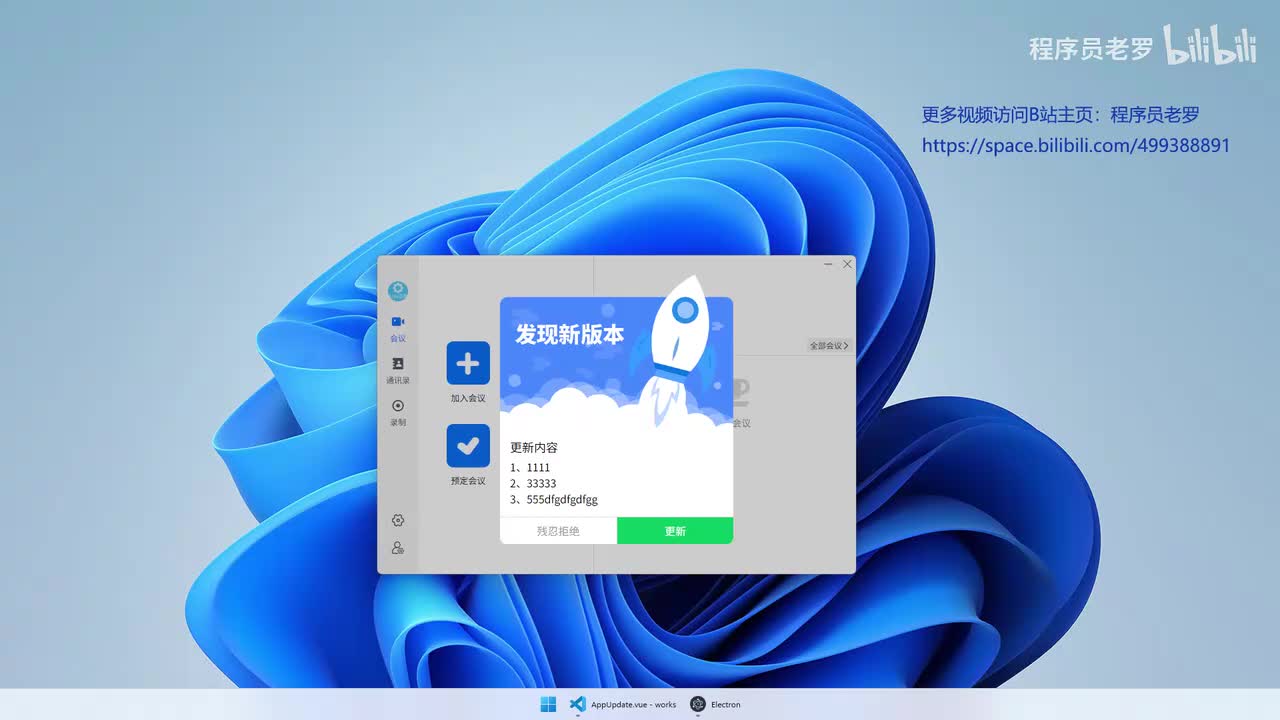The image size is (1280, 720).
Task: Expand 全部会议 all meetings link
Action: [829, 346]
